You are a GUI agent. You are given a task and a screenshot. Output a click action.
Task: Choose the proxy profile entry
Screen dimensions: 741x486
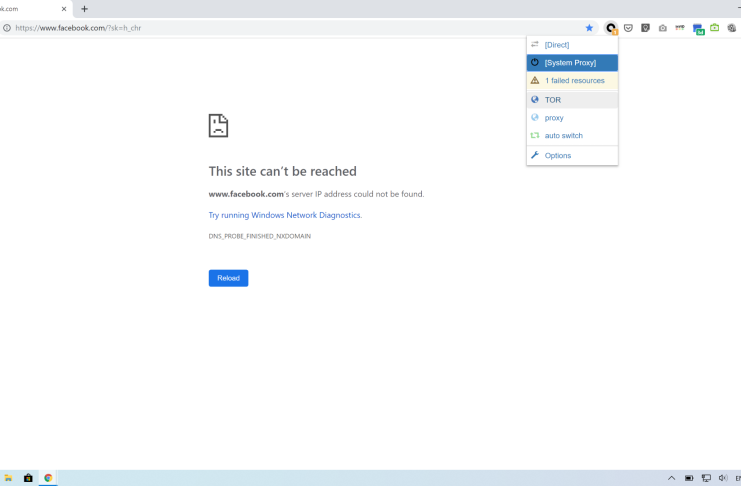(572, 118)
